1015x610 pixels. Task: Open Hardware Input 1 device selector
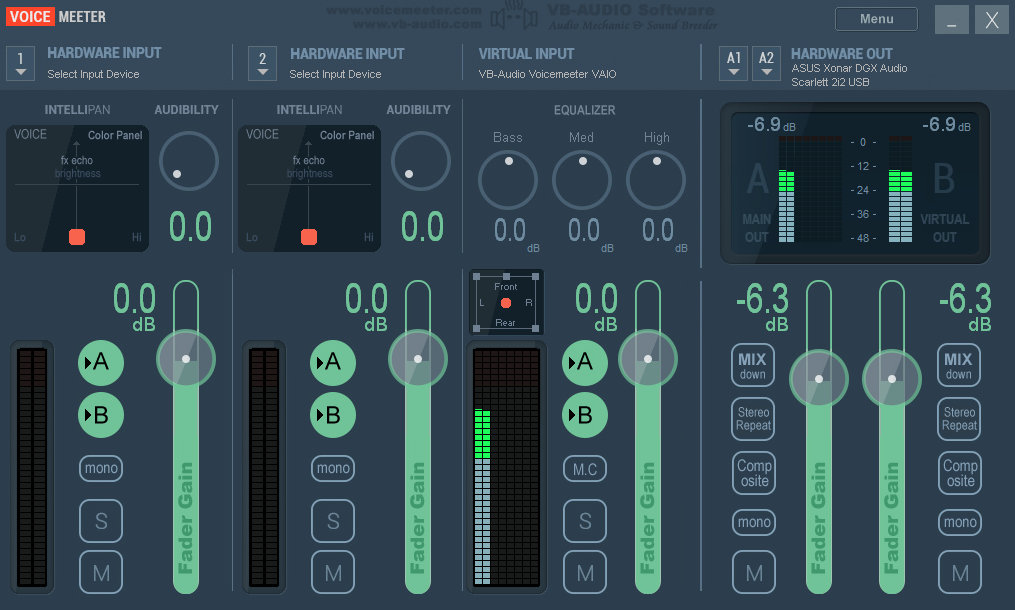[x=20, y=63]
